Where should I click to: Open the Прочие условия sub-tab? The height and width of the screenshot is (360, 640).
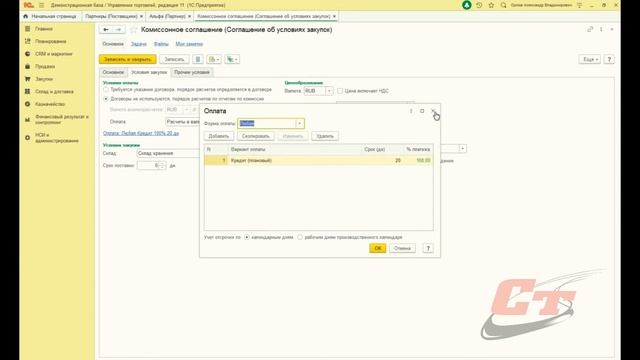[x=192, y=72]
